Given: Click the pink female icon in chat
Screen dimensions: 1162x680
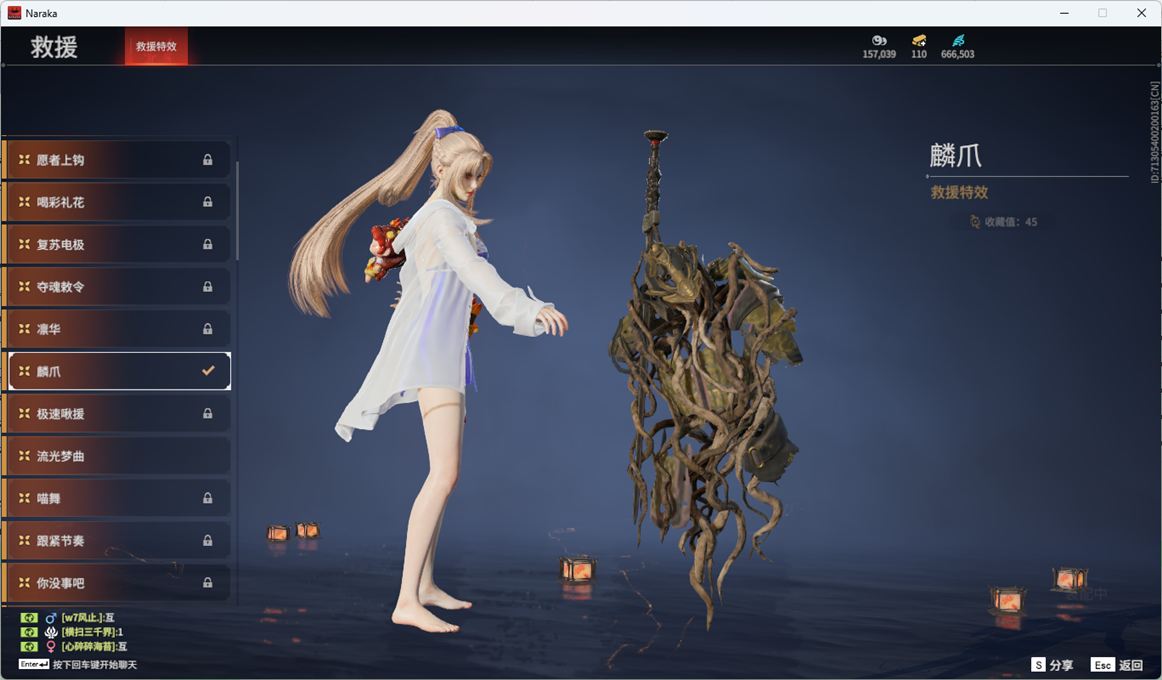Looking at the screenshot, I should click(x=51, y=647).
